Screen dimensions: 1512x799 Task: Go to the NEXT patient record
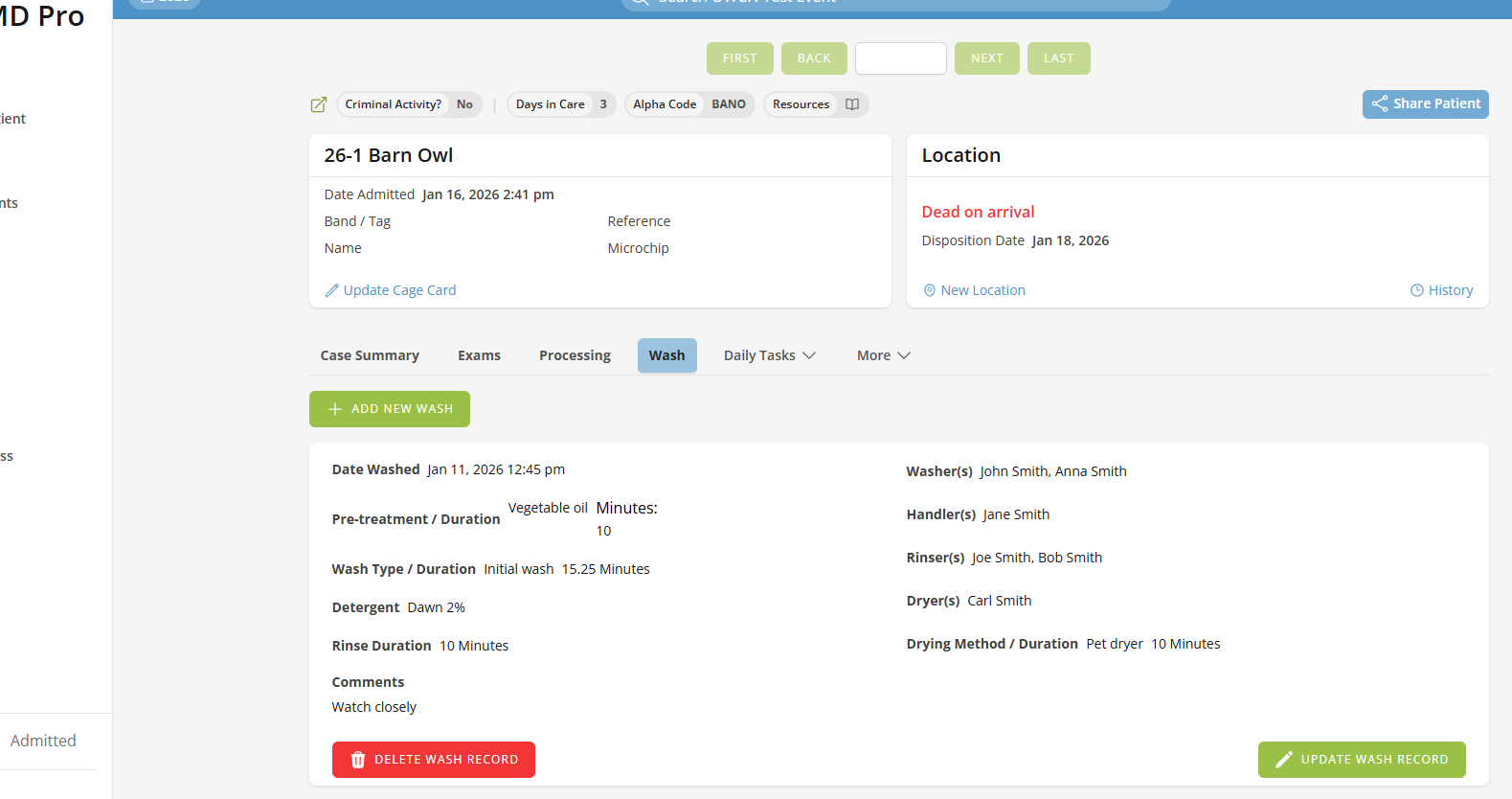(x=987, y=58)
